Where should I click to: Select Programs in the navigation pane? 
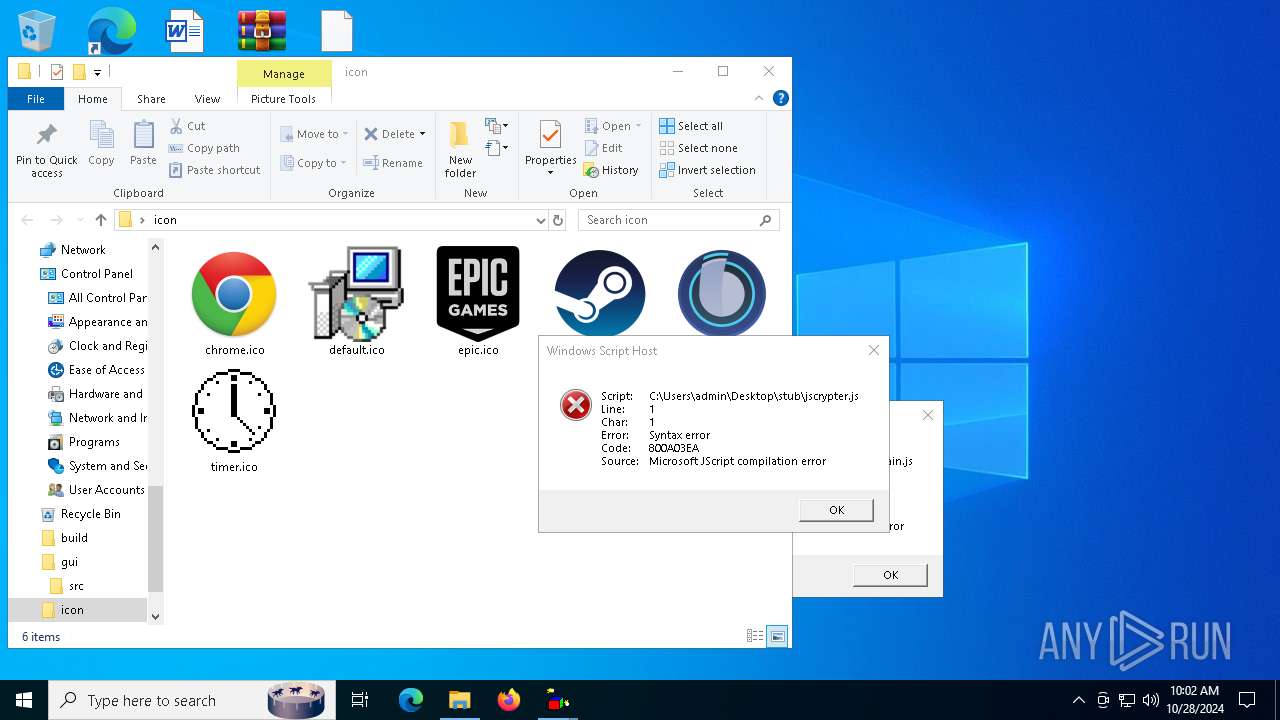pyautogui.click(x=94, y=442)
